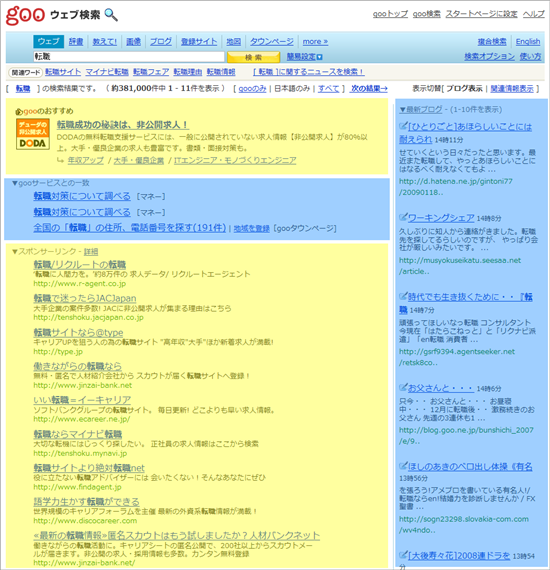The height and width of the screenshot is (570, 550).
Task: Open the gooトップ link
Action: coord(390,14)
